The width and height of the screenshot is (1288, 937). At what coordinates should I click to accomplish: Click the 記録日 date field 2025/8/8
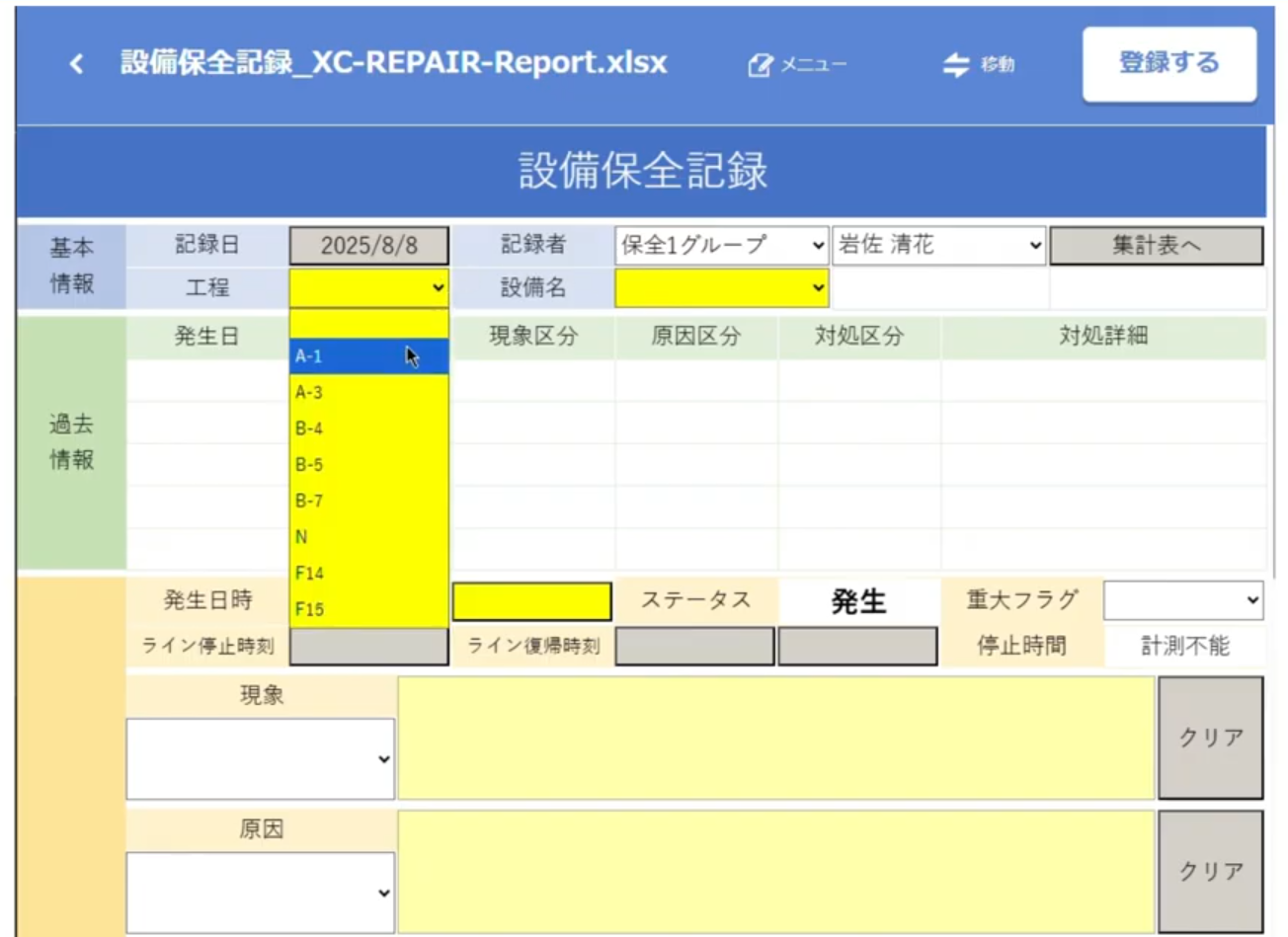368,246
